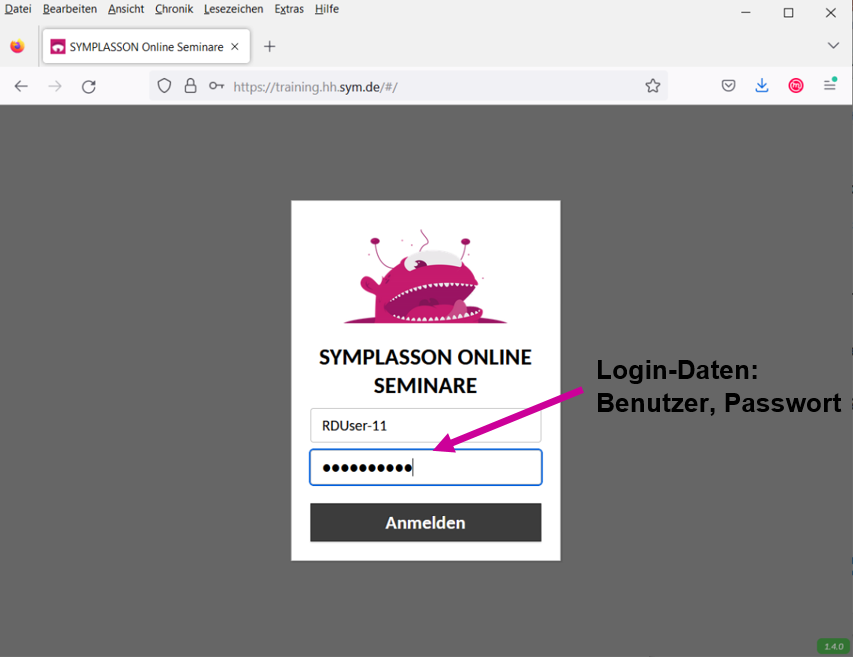
Task: Open the Firefox View icon
Action: tap(17, 47)
